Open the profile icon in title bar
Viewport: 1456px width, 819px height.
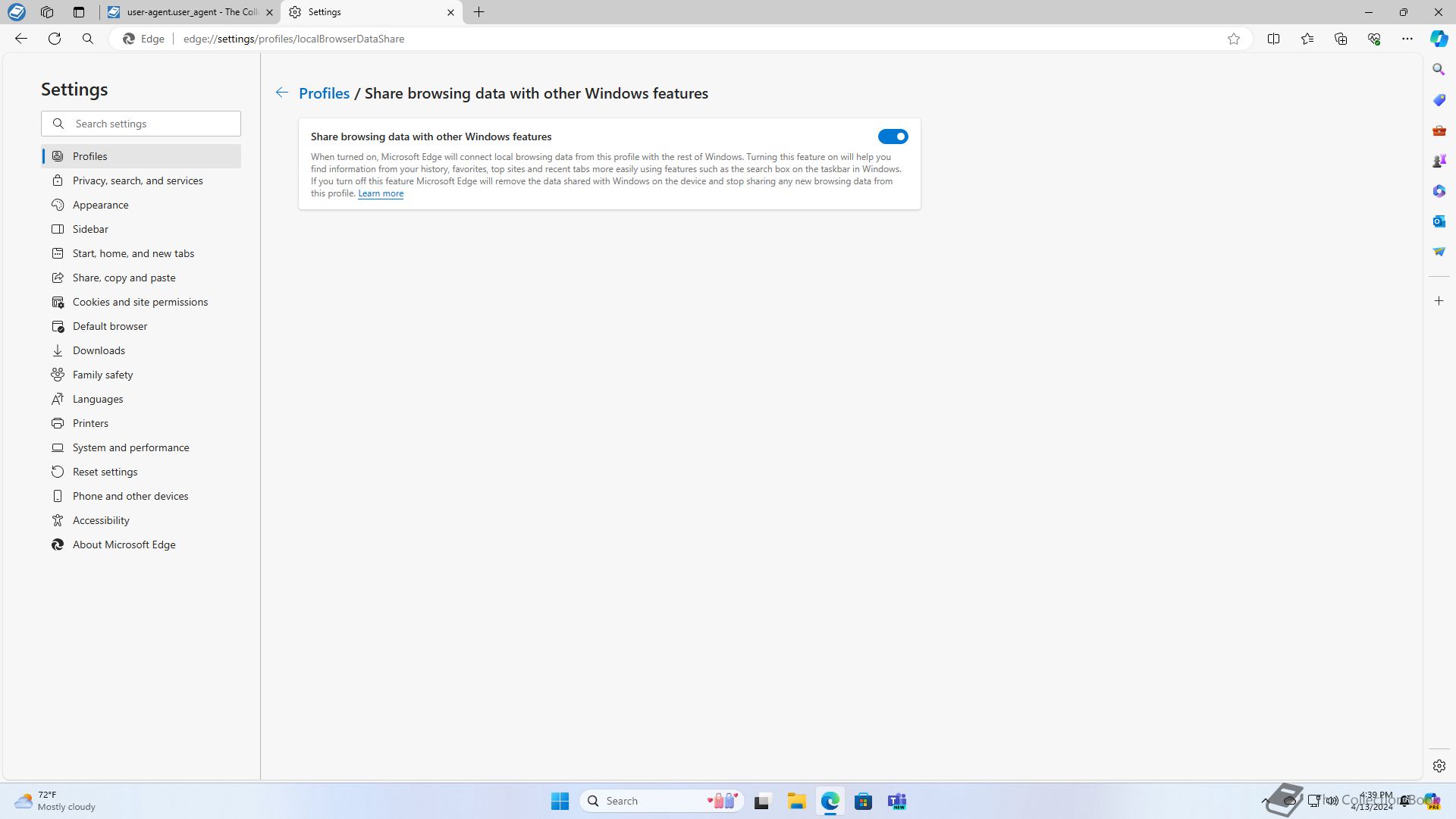(x=17, y=12)
